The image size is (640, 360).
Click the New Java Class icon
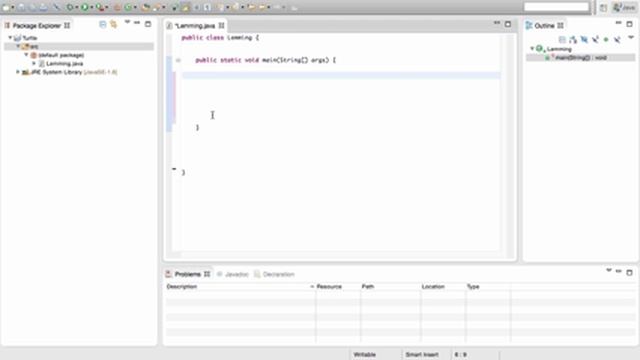tap(128, 7)
